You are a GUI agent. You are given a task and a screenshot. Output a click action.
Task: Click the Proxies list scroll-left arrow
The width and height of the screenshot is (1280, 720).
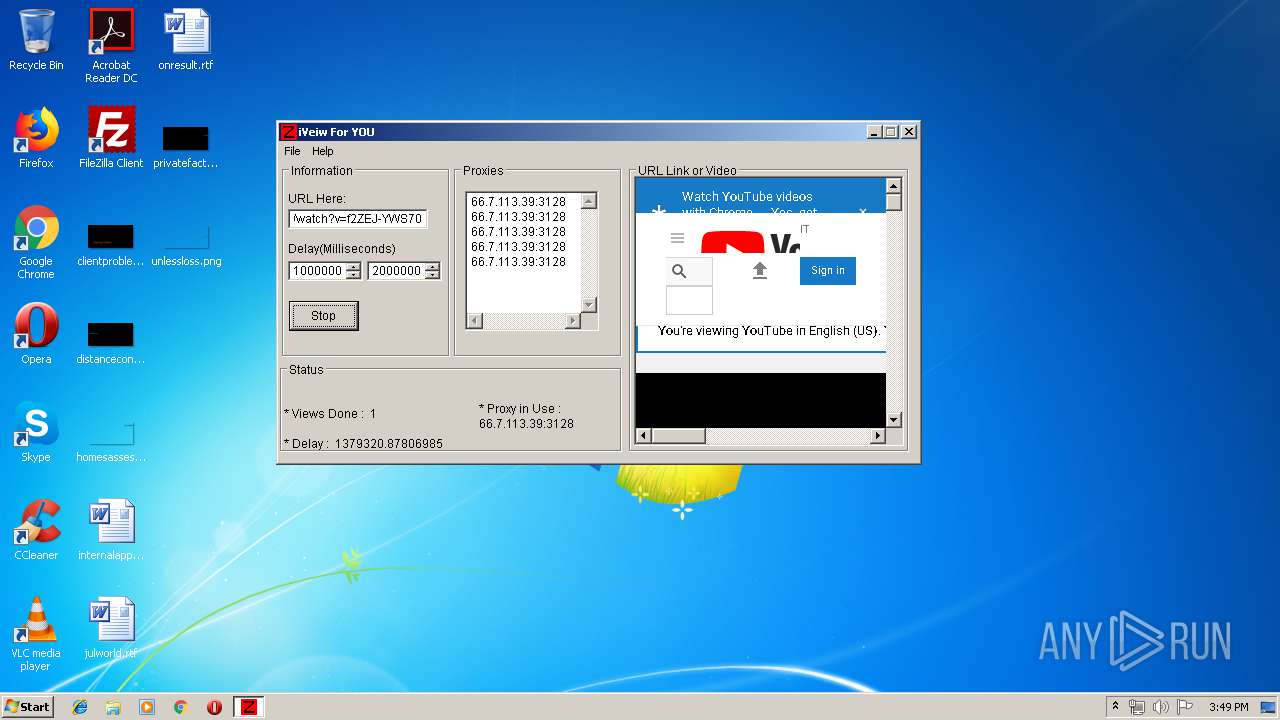coord(474,321)
